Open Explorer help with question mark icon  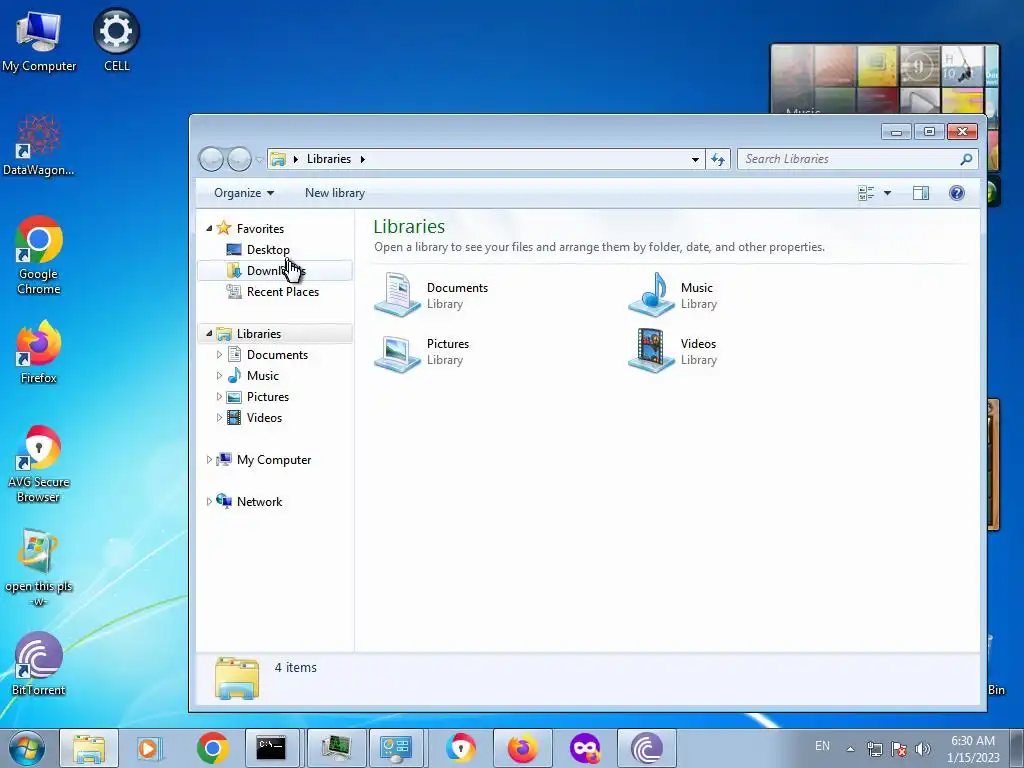957,193
